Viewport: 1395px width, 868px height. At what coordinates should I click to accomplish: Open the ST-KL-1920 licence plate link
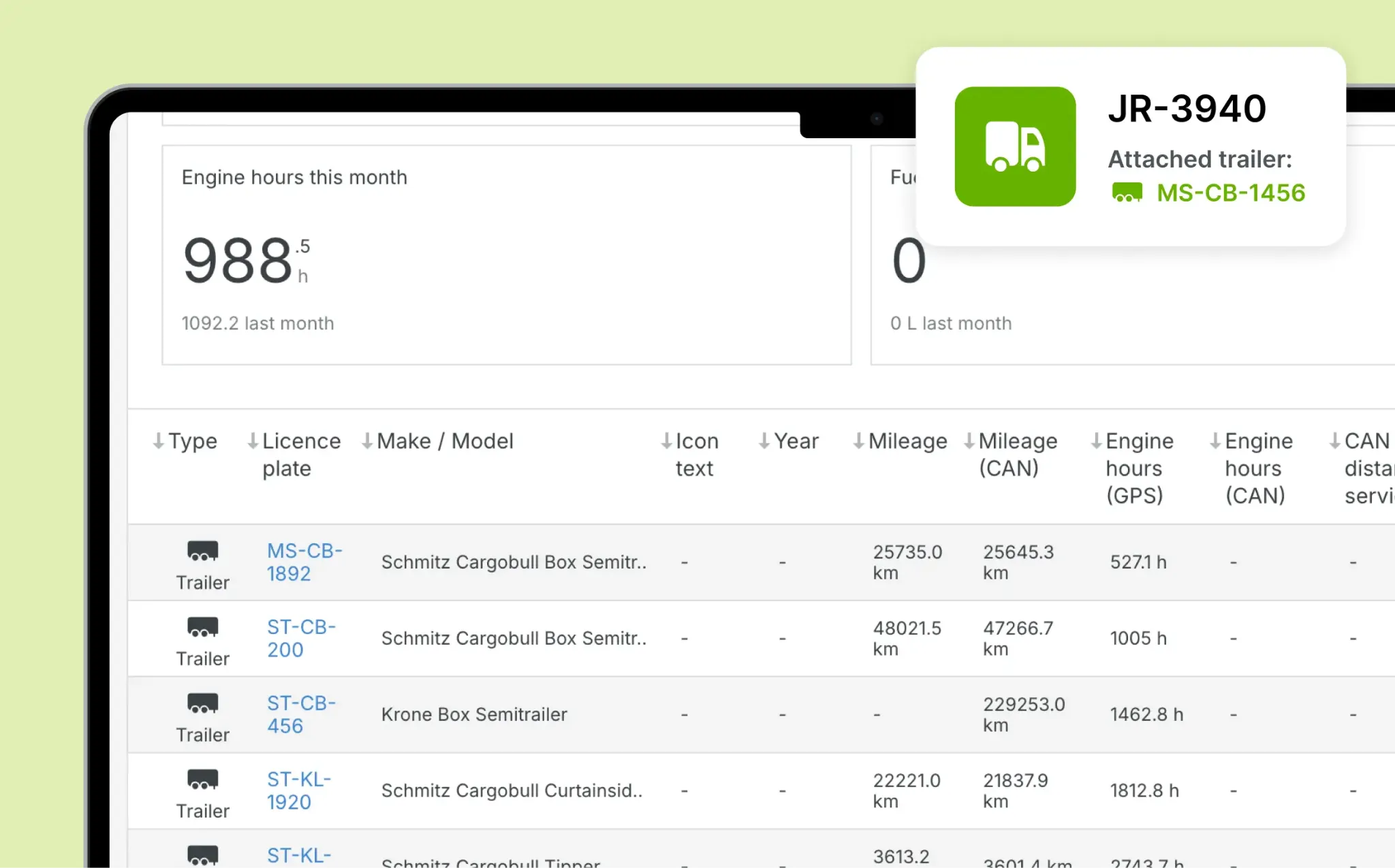(298, 790)
